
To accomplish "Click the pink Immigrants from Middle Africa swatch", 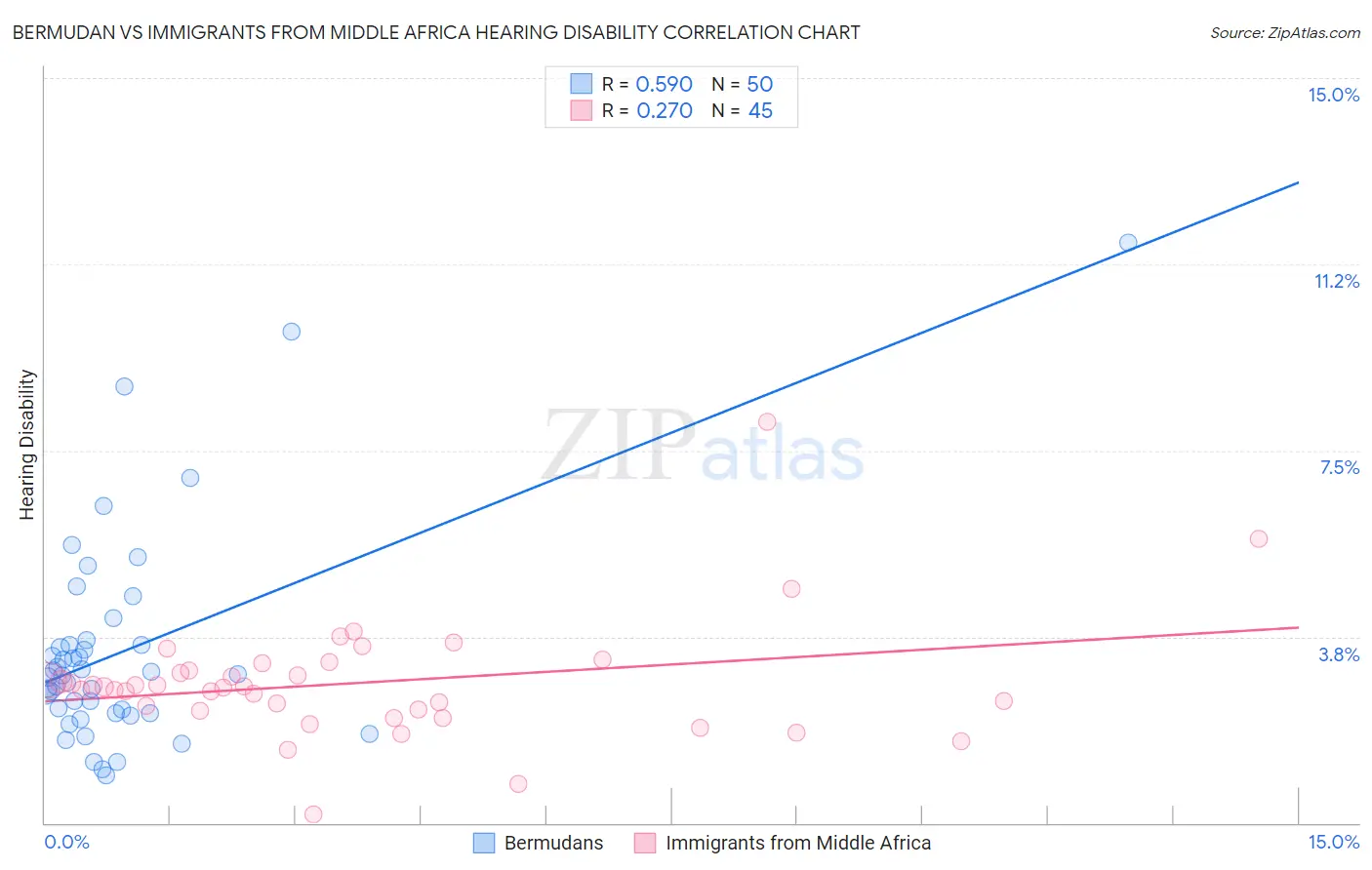I will point(645,843).
